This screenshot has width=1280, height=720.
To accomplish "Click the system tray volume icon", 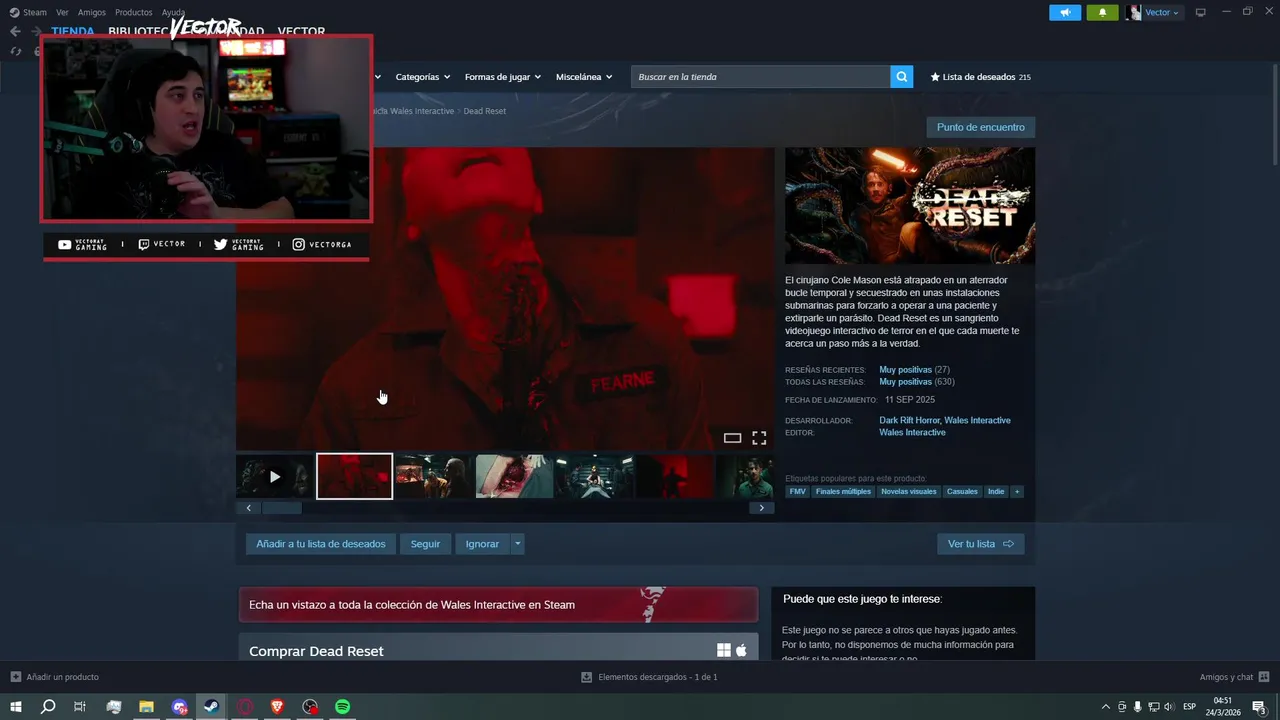I will [1169, 707].
